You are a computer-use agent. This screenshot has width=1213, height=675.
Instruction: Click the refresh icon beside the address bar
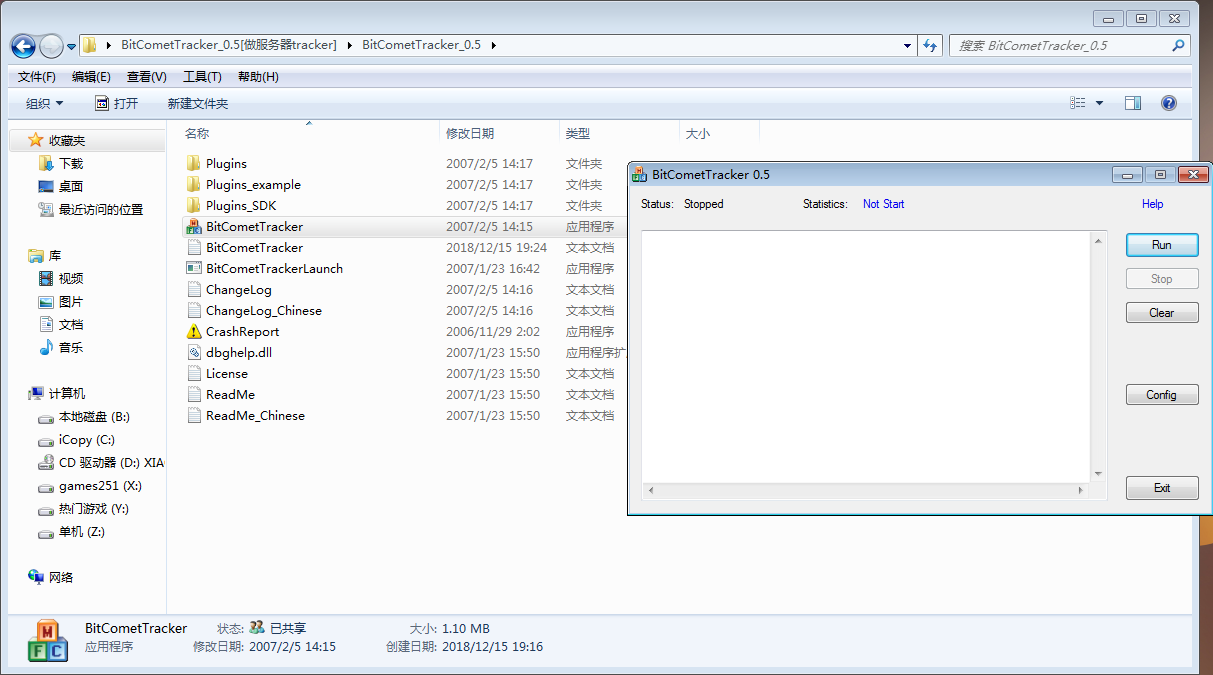(x=930, y=45)
